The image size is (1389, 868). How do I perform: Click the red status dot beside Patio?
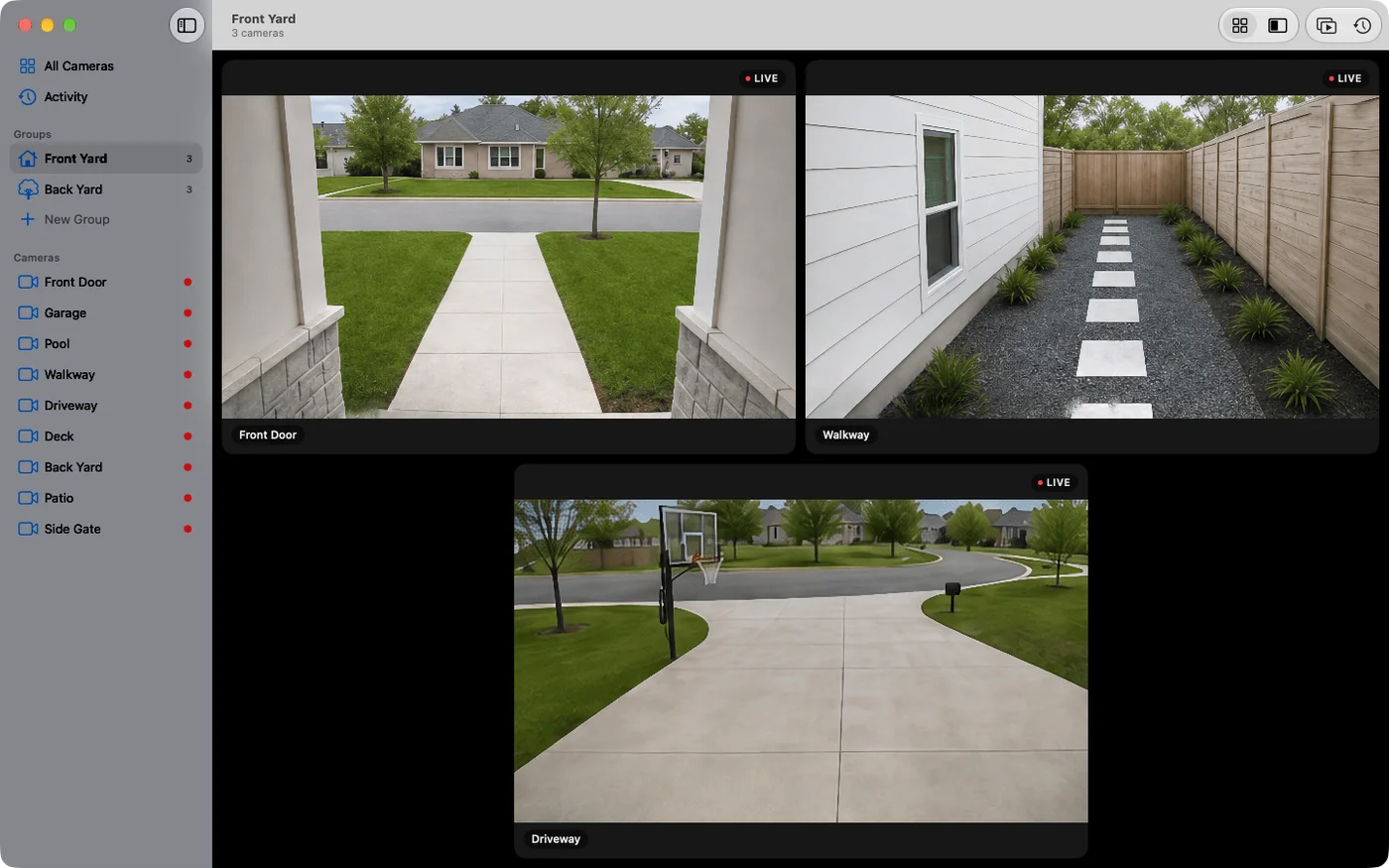click(188, 498)
